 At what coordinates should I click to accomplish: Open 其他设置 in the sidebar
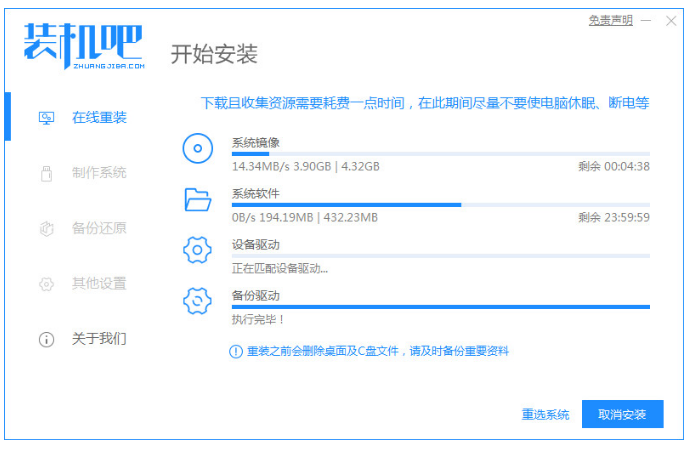pyautogui.click(x=99, y=284)
